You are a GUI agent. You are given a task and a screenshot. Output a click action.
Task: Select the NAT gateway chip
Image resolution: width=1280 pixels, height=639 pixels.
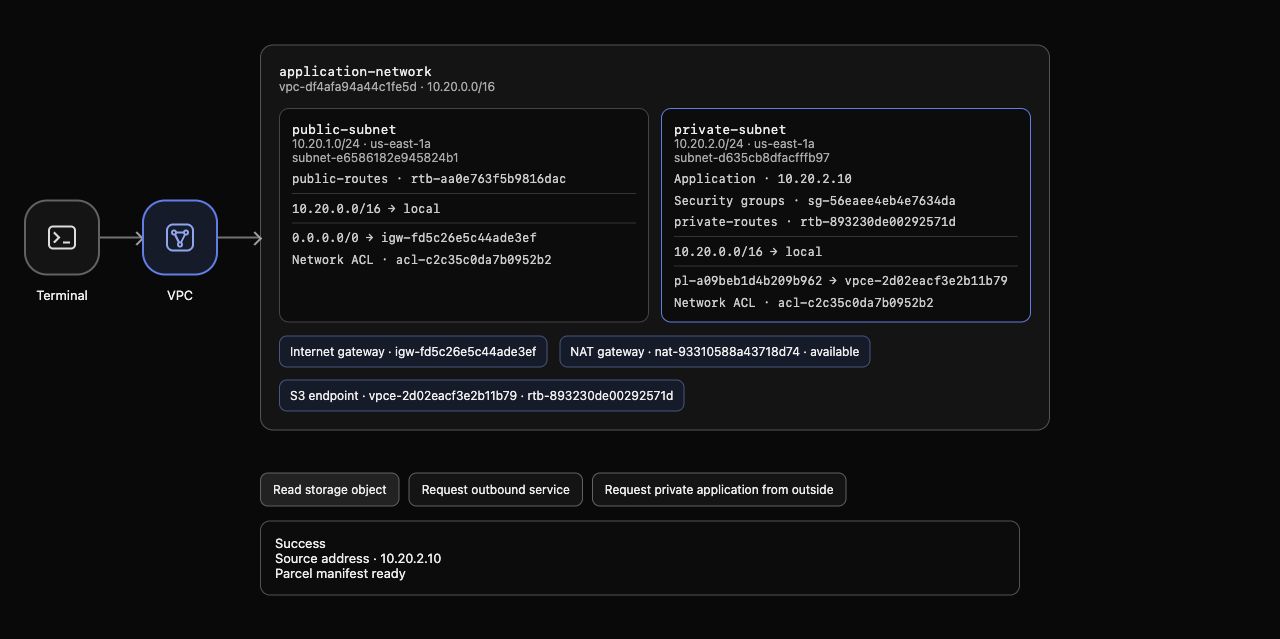pos(715,352)
